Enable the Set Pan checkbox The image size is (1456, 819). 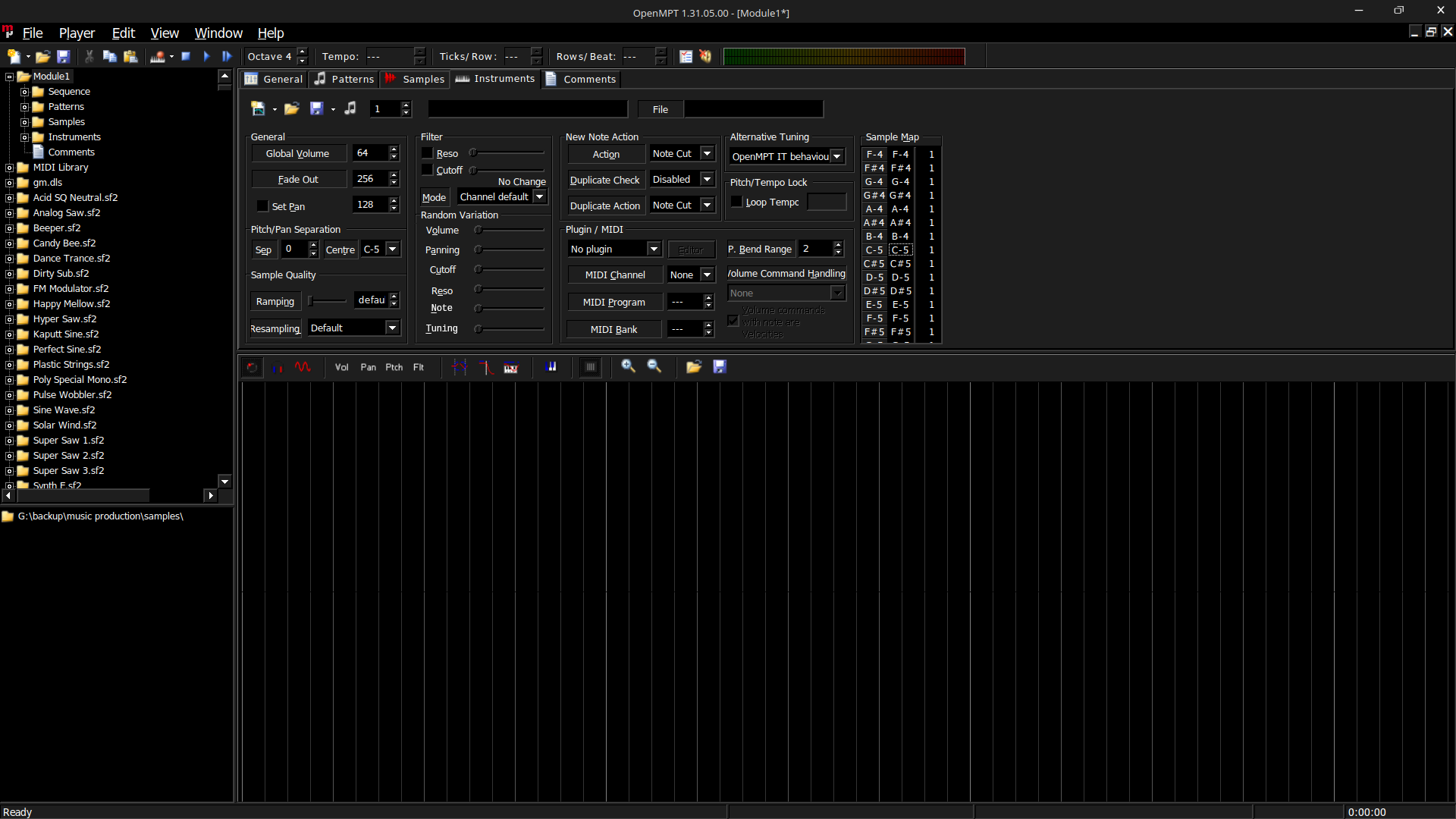[263, 206]
